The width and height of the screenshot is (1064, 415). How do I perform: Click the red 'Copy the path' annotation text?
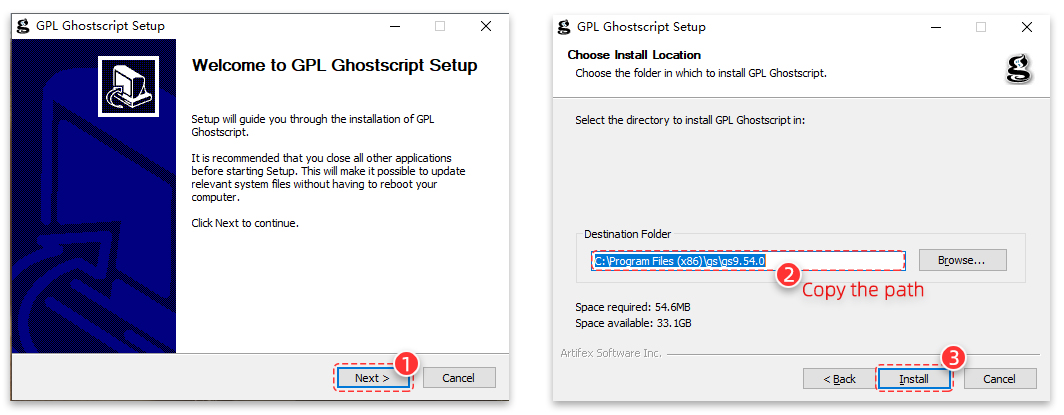863,290
